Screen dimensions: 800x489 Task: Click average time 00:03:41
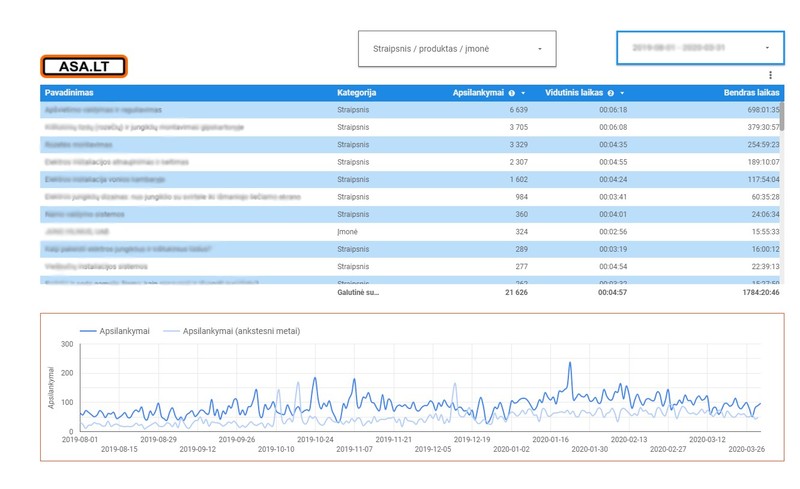(613, 197)
